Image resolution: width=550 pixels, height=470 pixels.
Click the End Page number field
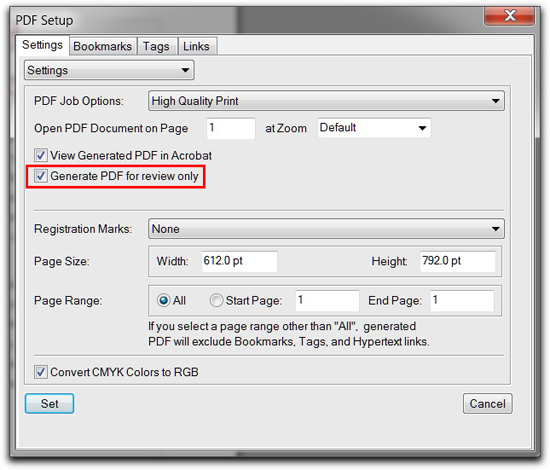pyautogui.click(x=462, y=301)
